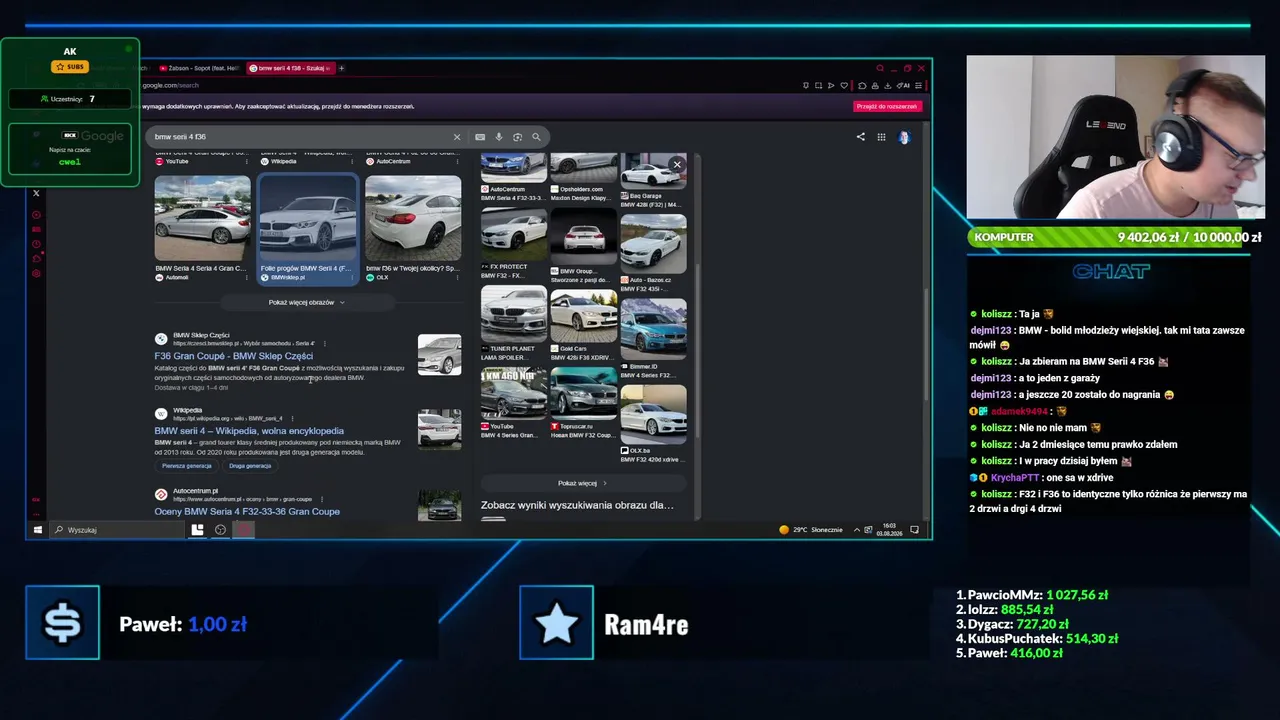Open the browser downloads icon
Viewport: 1280px width, 720px height.
[x=887, y=85]
